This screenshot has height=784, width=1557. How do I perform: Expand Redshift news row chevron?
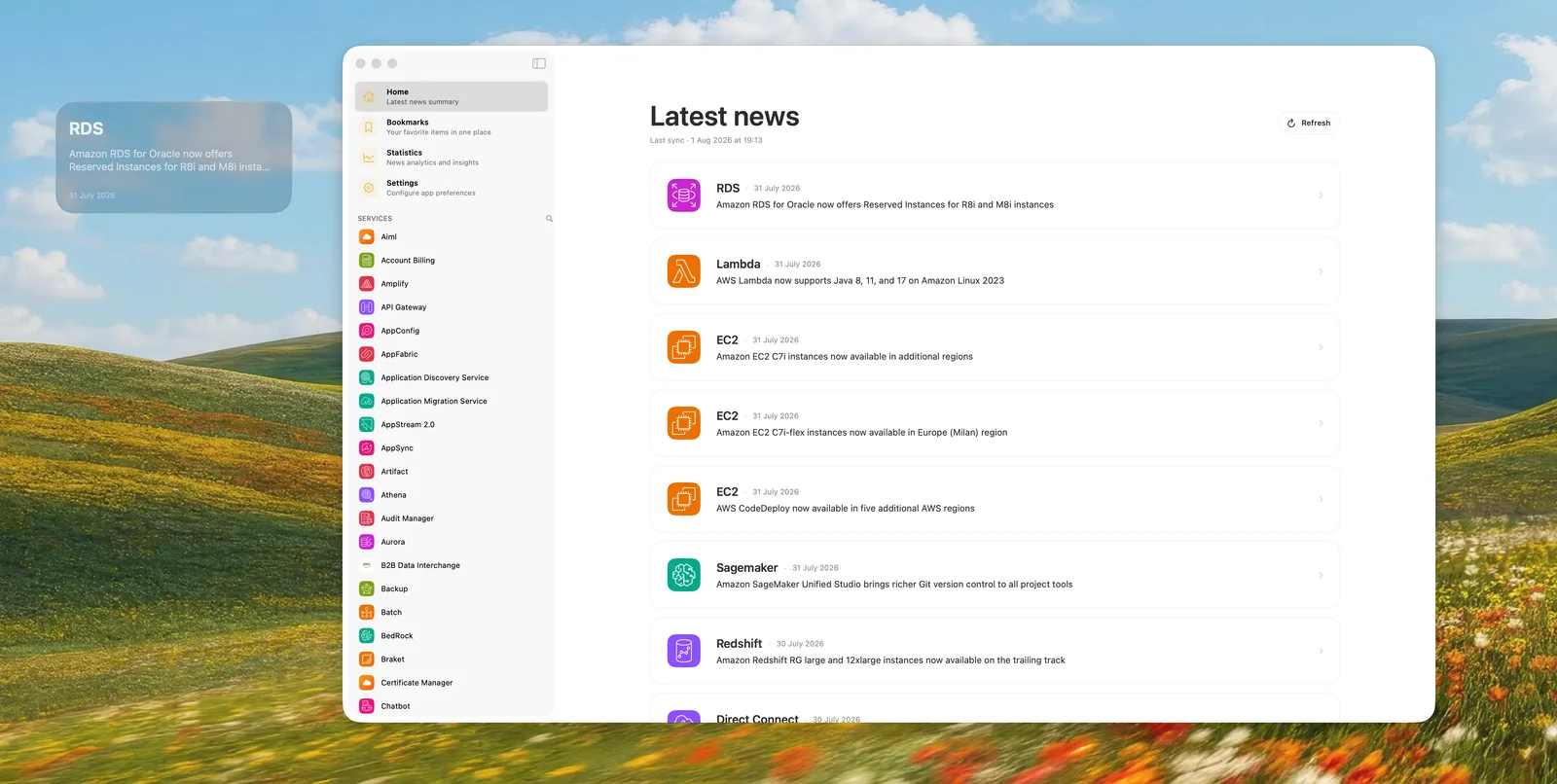pyautogui.click(x=1321, y=651)
